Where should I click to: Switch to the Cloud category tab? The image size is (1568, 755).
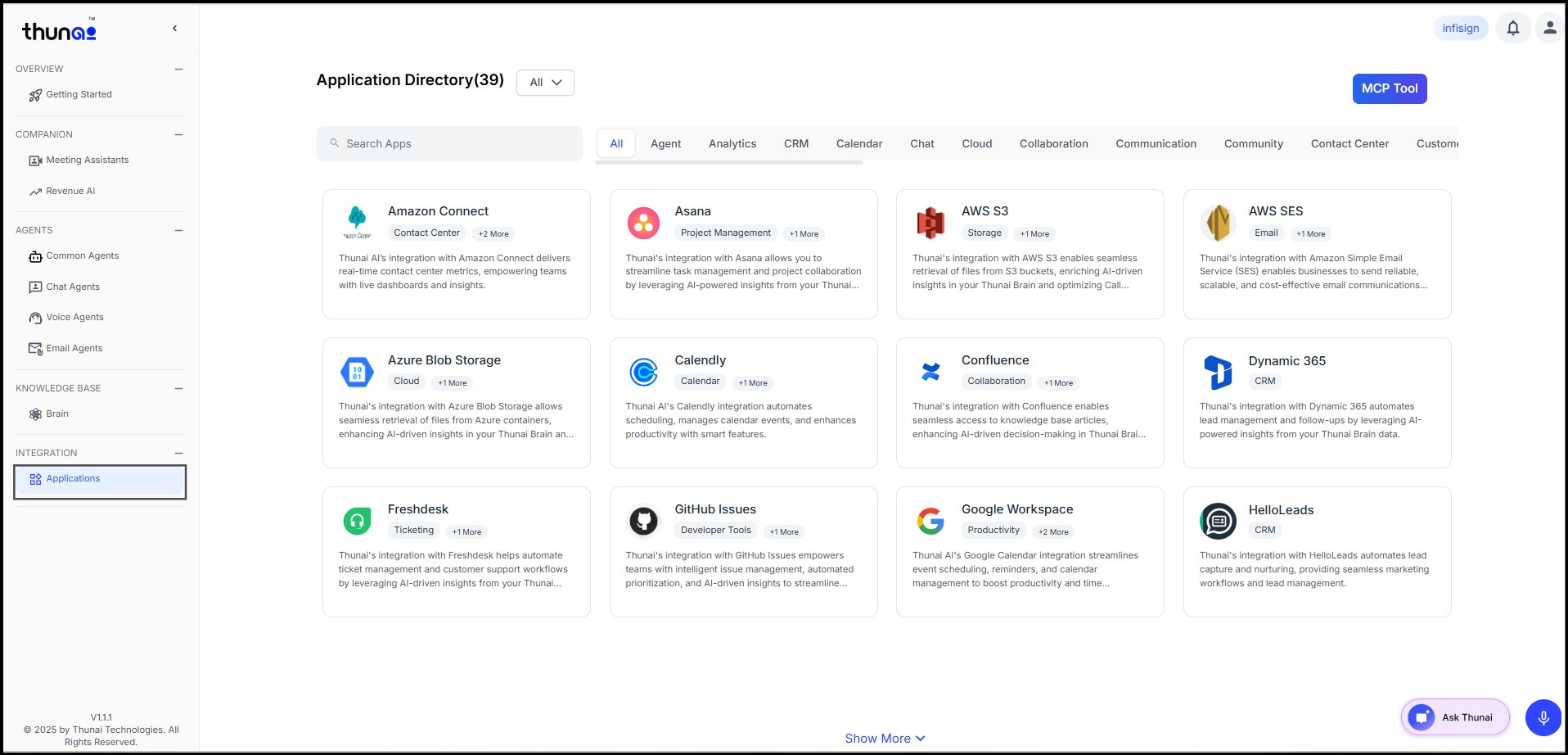pyautogui.click(x=976, y=144)
